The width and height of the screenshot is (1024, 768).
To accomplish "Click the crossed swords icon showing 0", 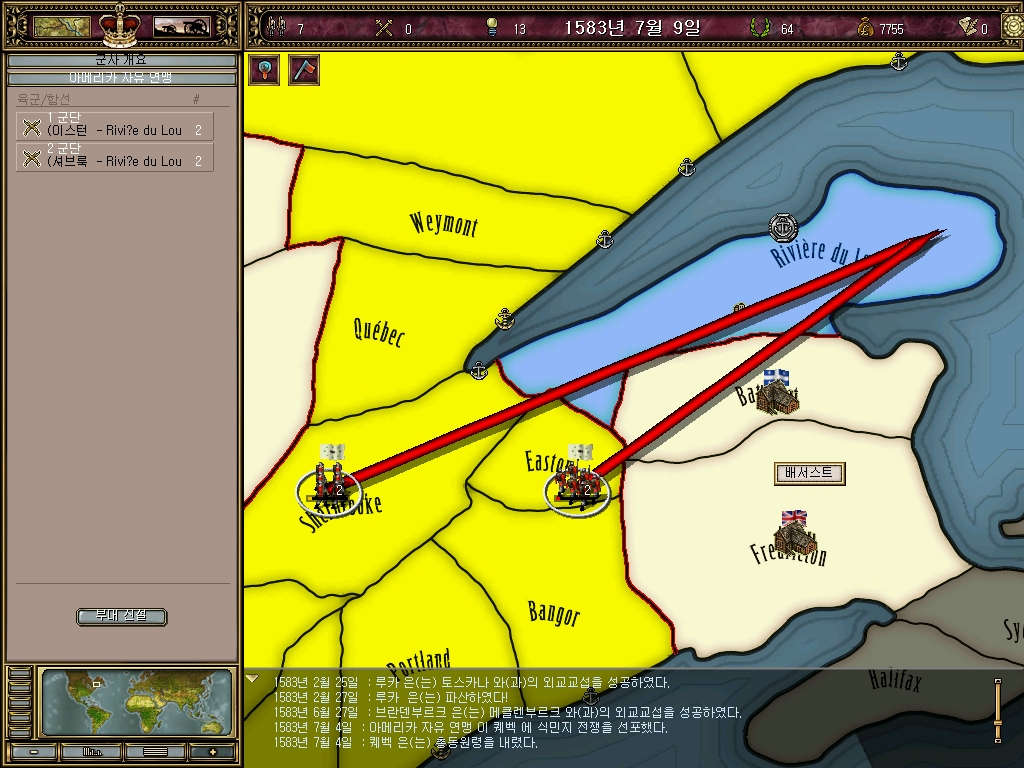I will [384, 27].
